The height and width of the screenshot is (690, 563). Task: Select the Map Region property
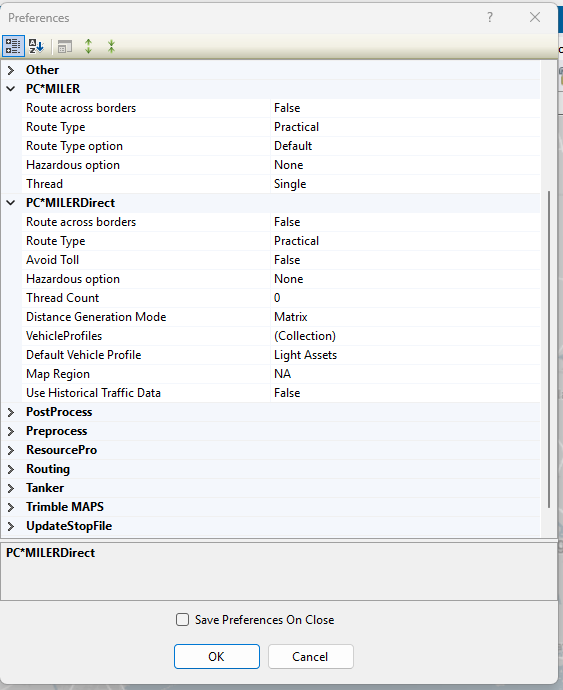281,374
